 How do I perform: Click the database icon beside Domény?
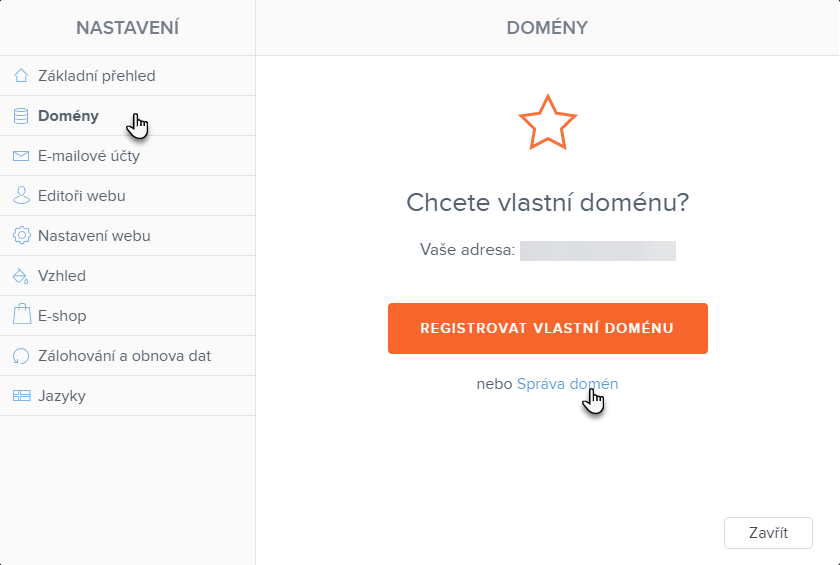pyautogui.click(x=21, y=116)
